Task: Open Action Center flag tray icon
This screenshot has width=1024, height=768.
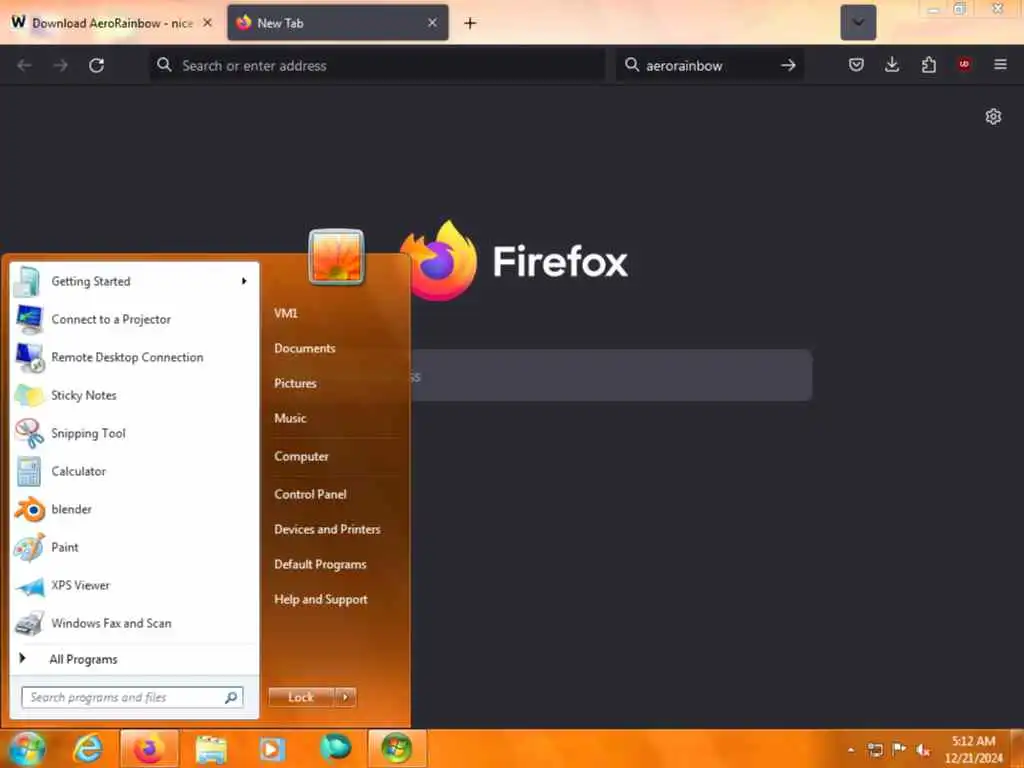Action: (899, 749)
